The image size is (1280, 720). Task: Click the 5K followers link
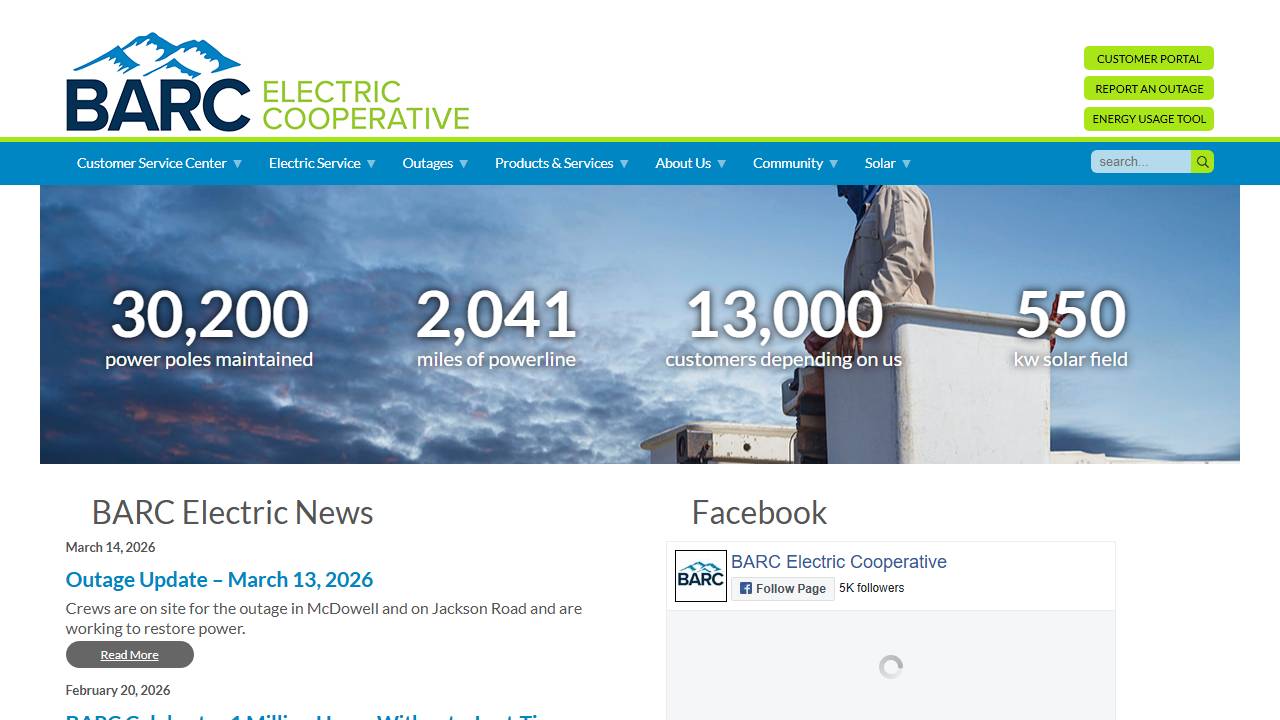871,588
